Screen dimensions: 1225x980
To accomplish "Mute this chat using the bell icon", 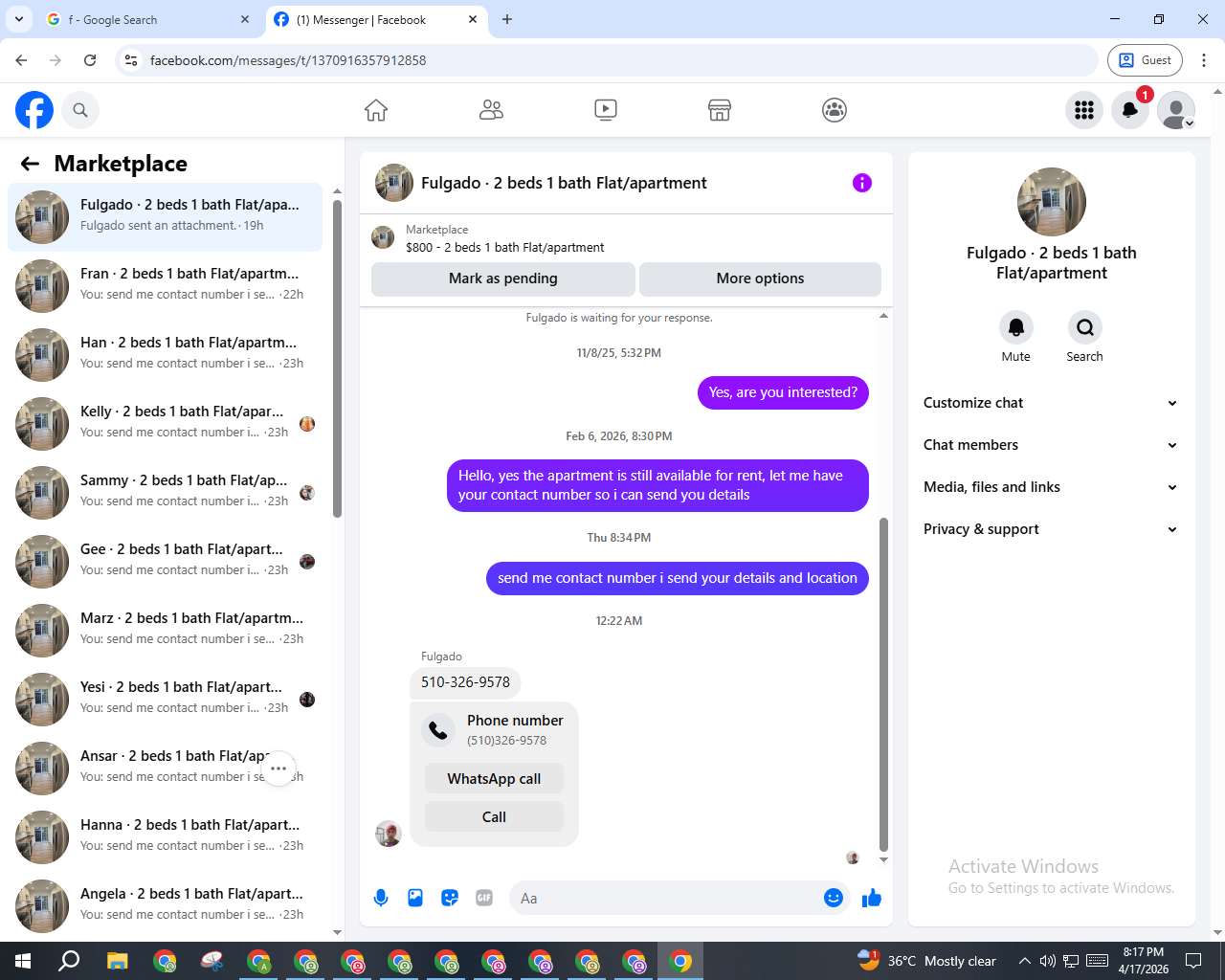I will 1016,327.
